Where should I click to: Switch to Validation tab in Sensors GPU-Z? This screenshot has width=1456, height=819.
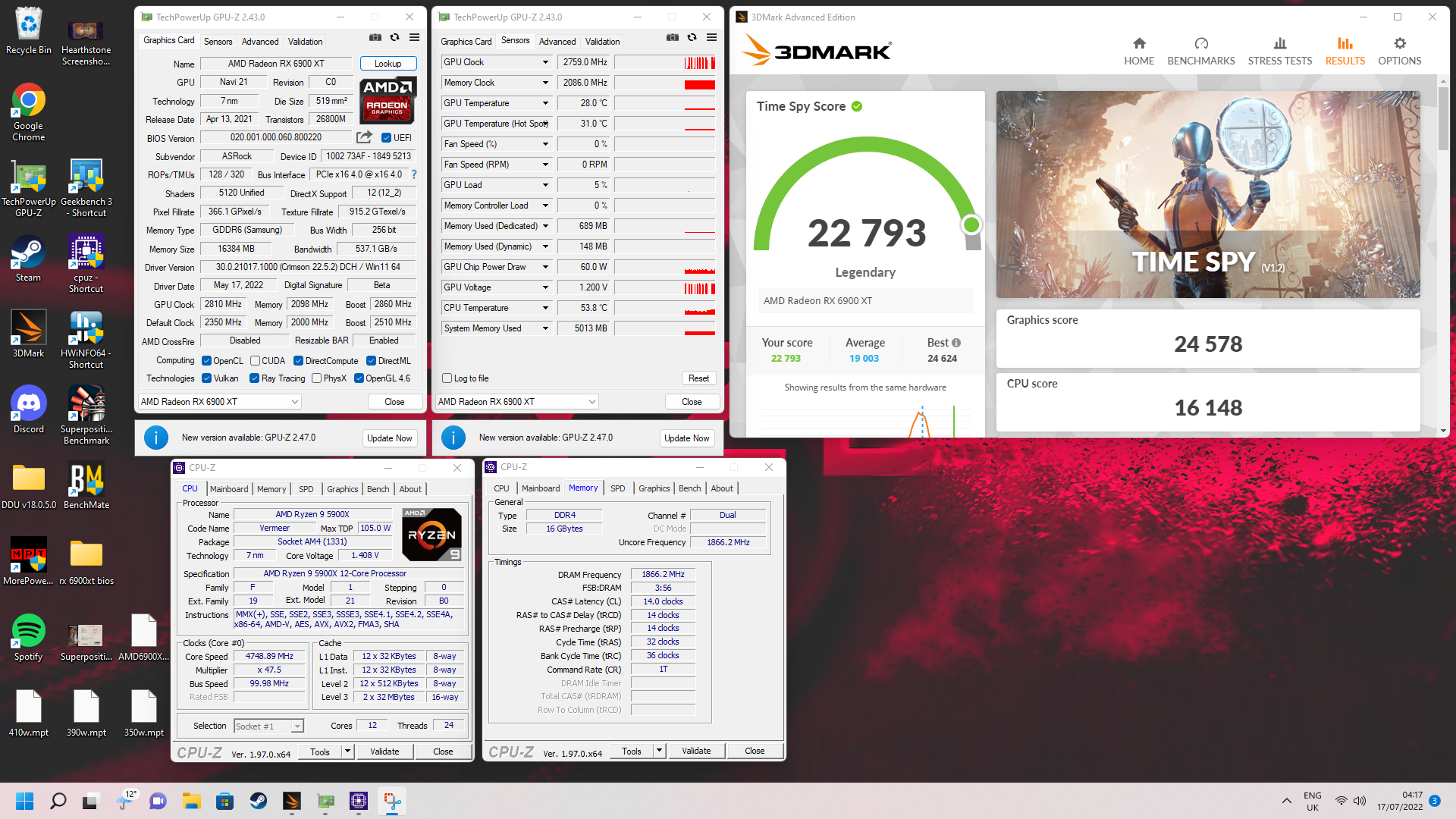(602, 42)
